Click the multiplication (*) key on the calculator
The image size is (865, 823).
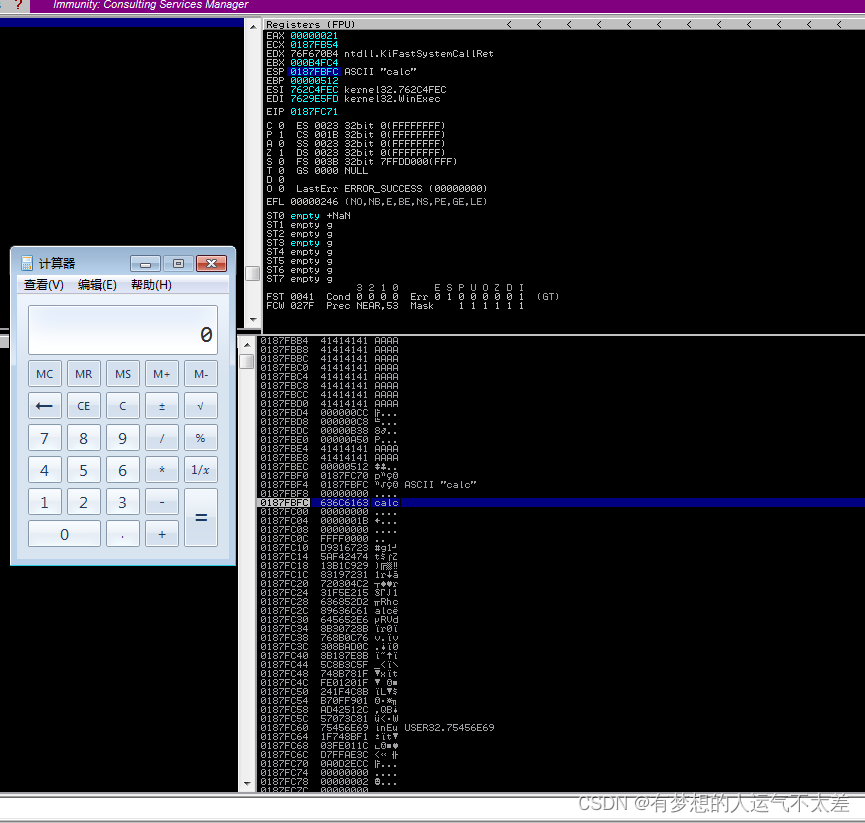click(x=161, y=469)
